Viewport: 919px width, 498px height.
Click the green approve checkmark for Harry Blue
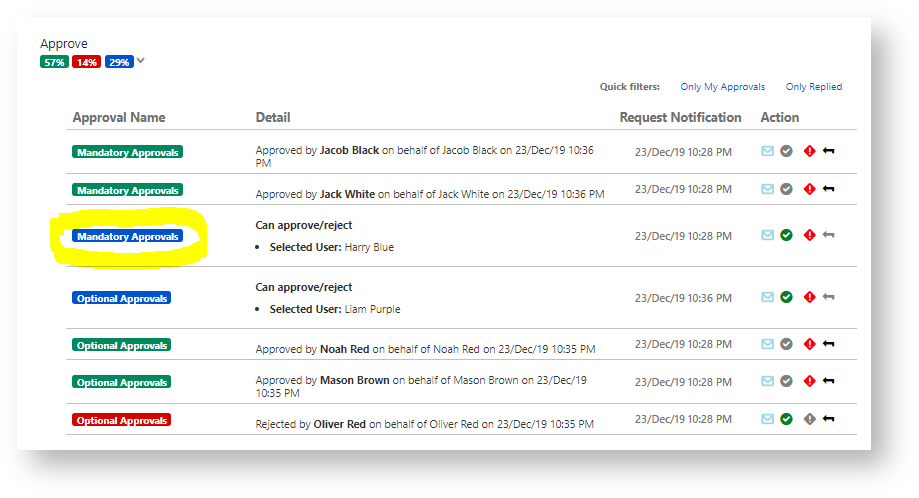coord(787,235)
